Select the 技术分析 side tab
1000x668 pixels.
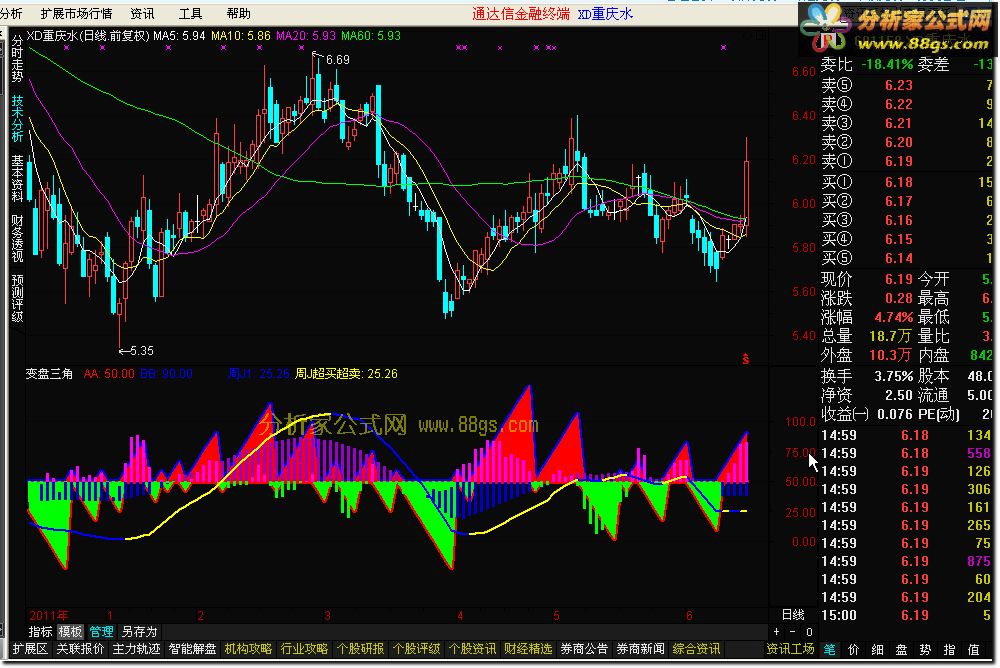coord(17,118)
